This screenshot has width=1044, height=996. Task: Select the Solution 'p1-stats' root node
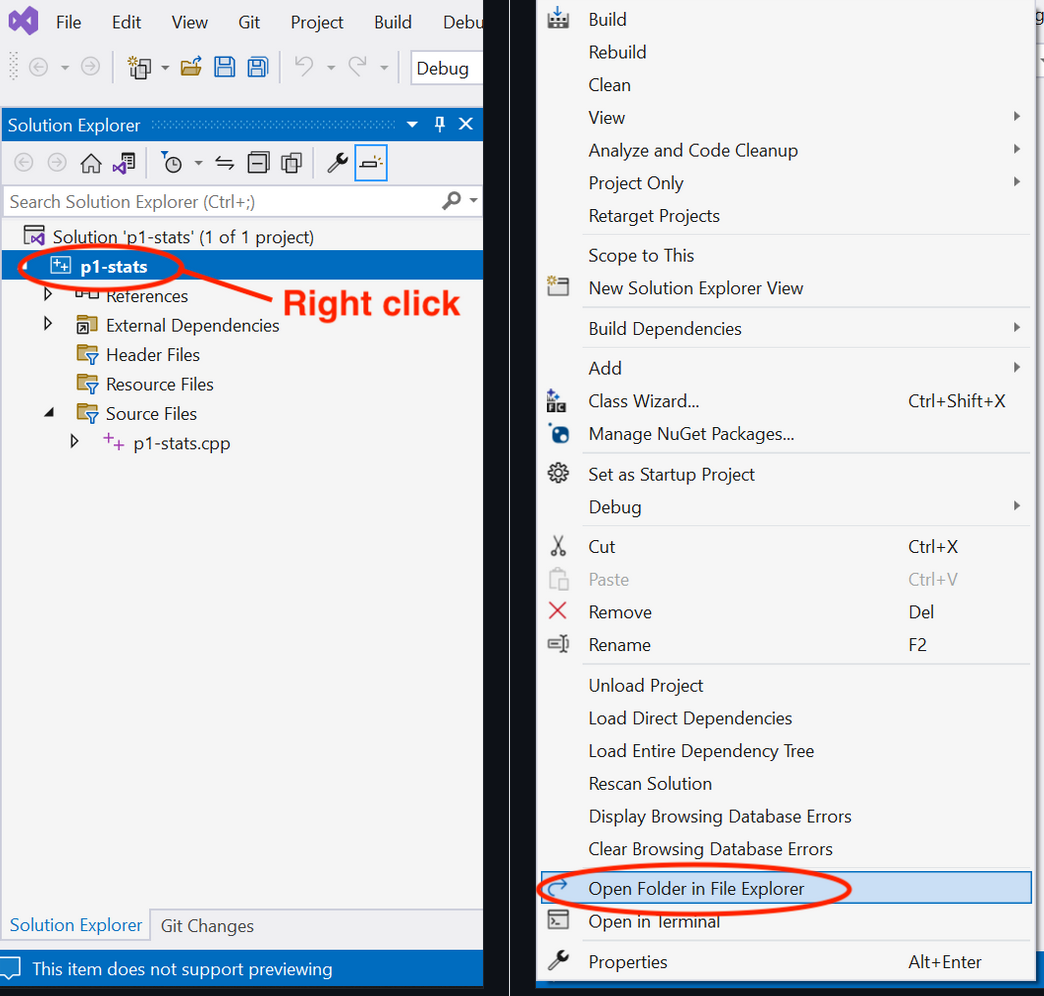(x=183, y=237)
